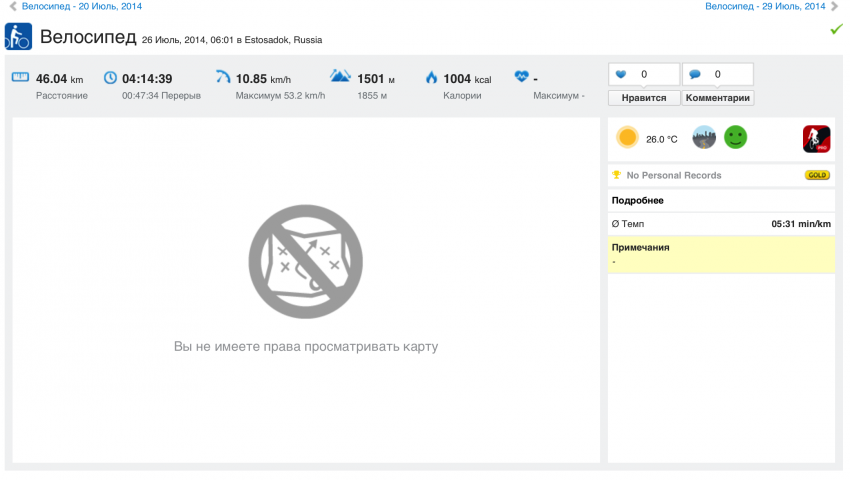Click the city terrain round icon
850x480 pixels.
pyautogui.click(x=704, y=138)
